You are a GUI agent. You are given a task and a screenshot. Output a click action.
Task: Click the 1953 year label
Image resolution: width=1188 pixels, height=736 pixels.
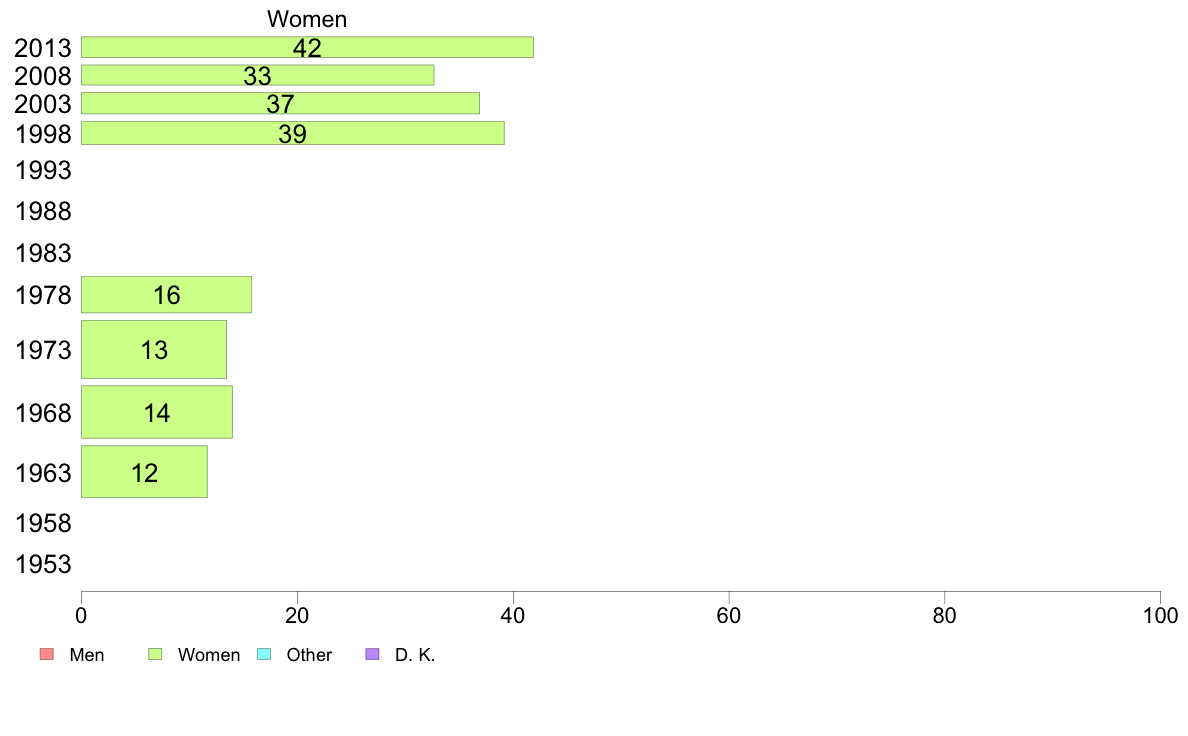pyautogui.click(x=43, y=564)
